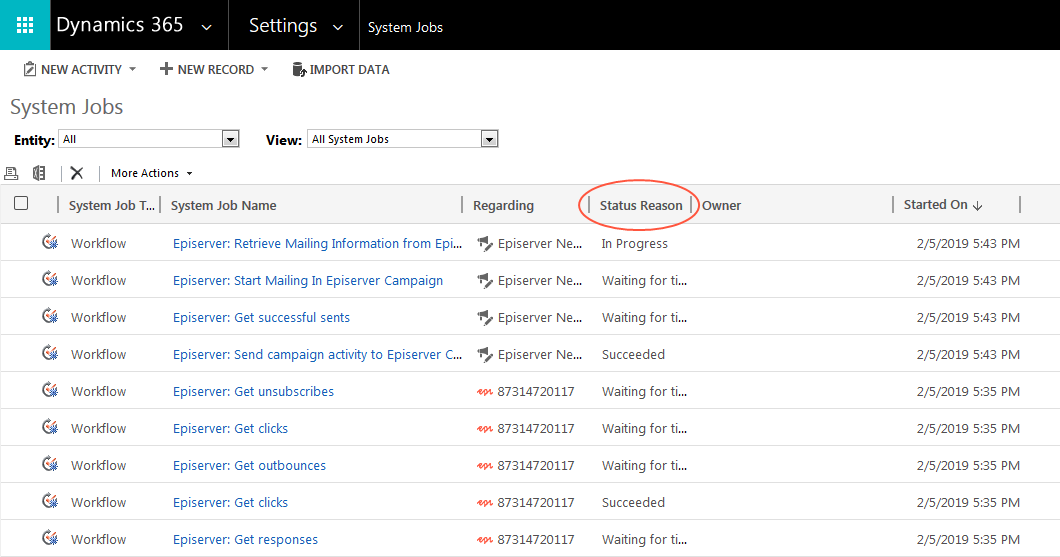This screenshot has width=1060, height=557.
Task: Open the View selector showing All System Jobs
Action: click(x=403, y=139)
